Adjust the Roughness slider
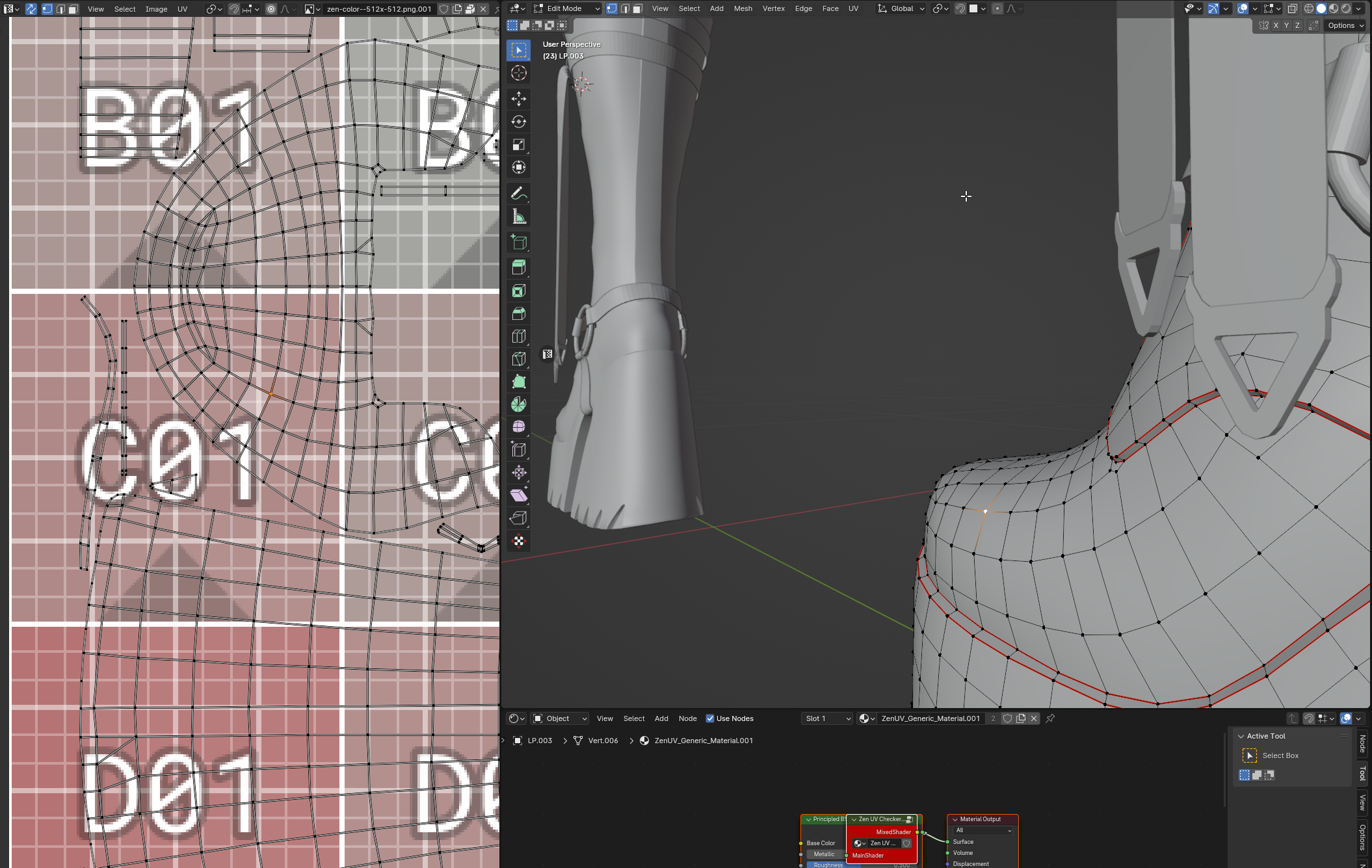Screen dimensions: 1372x868 coord(828,864)
